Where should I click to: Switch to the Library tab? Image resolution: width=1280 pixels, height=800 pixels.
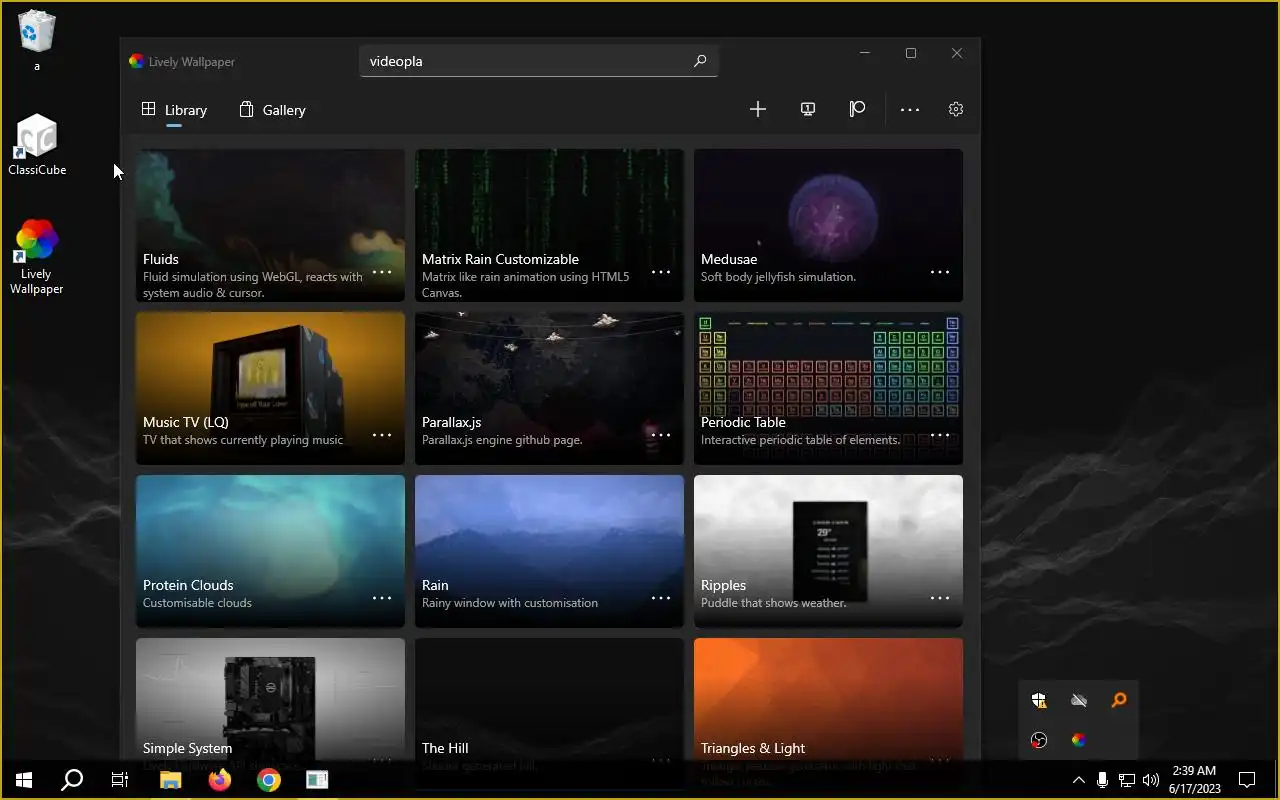click(x=175, y=110)
